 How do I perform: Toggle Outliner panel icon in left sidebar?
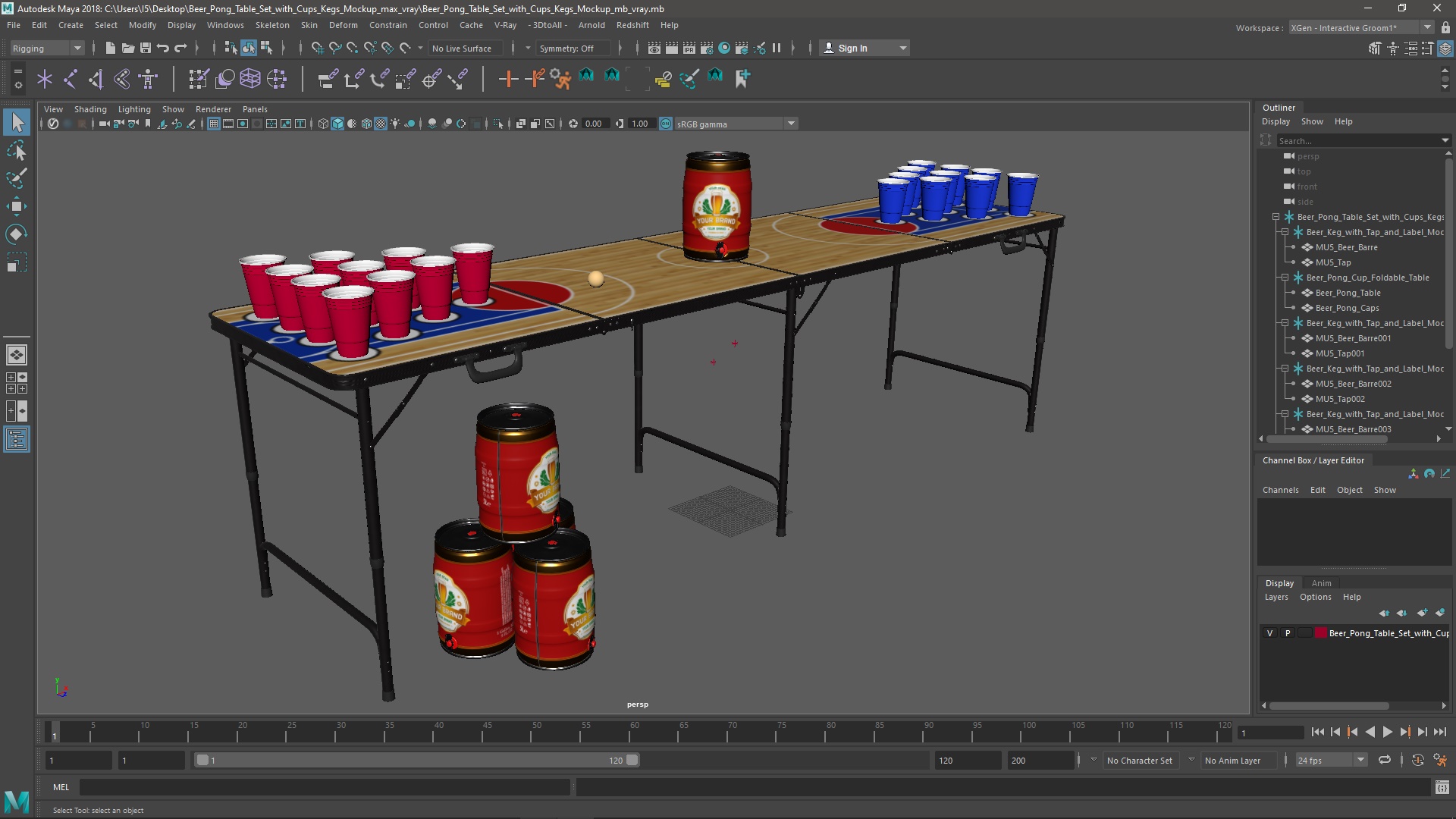pos(17,439)
